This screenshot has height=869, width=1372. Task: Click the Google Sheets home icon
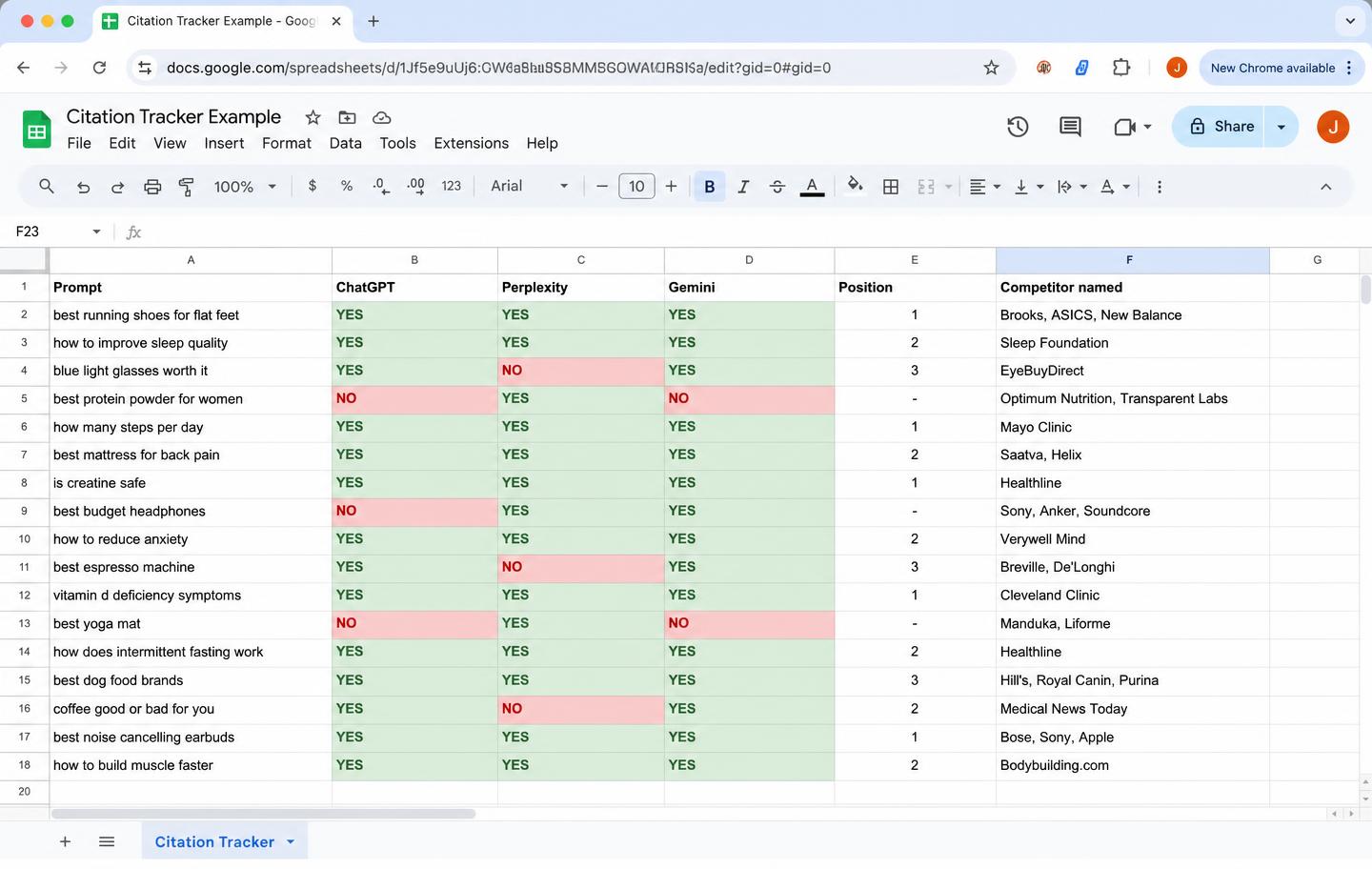36,130
